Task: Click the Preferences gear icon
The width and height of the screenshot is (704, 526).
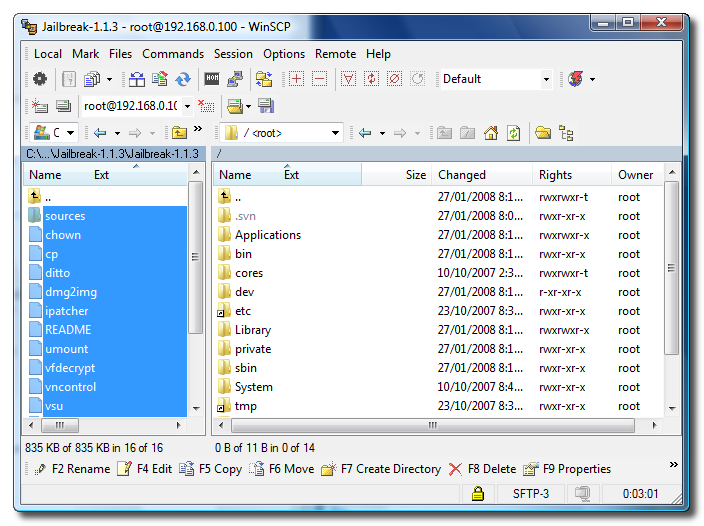Action: click(x=40, y=79)
